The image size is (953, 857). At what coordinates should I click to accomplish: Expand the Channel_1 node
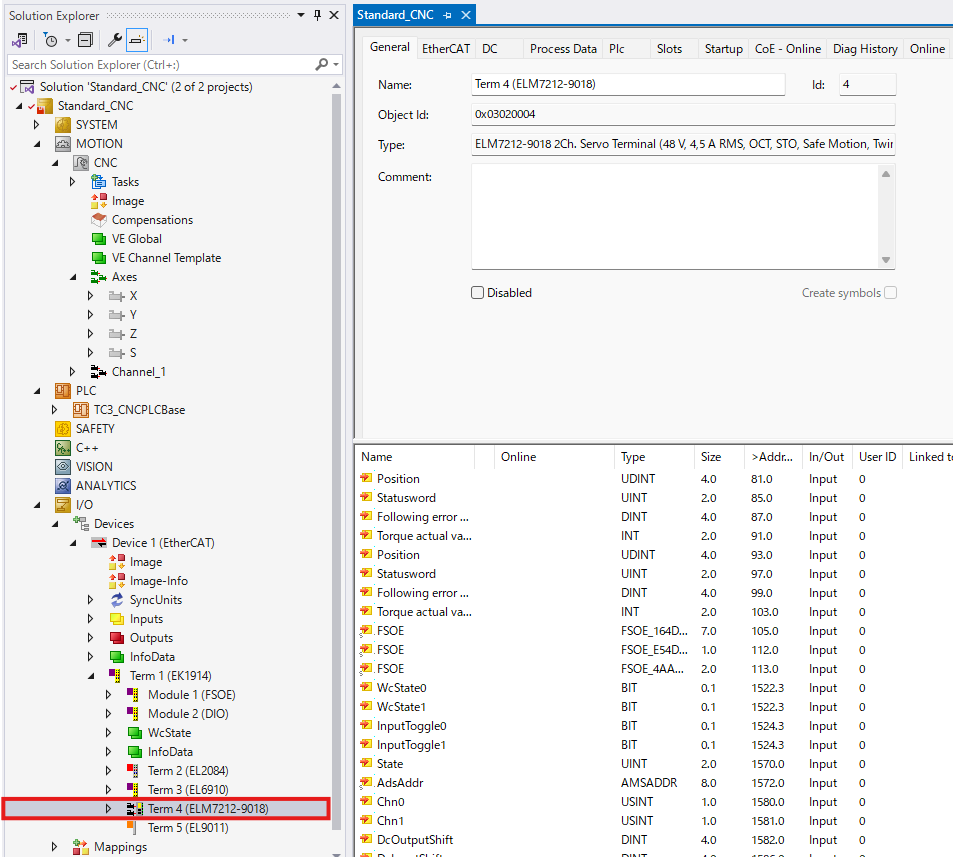coord(72,371)
